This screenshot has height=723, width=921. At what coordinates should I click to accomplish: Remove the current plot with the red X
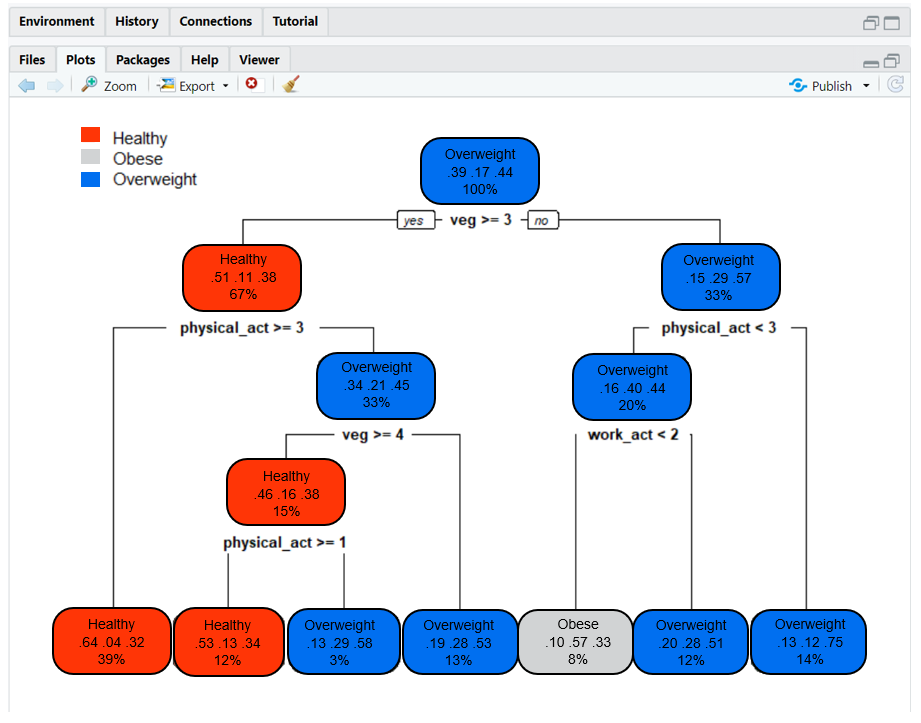point(253,85)
